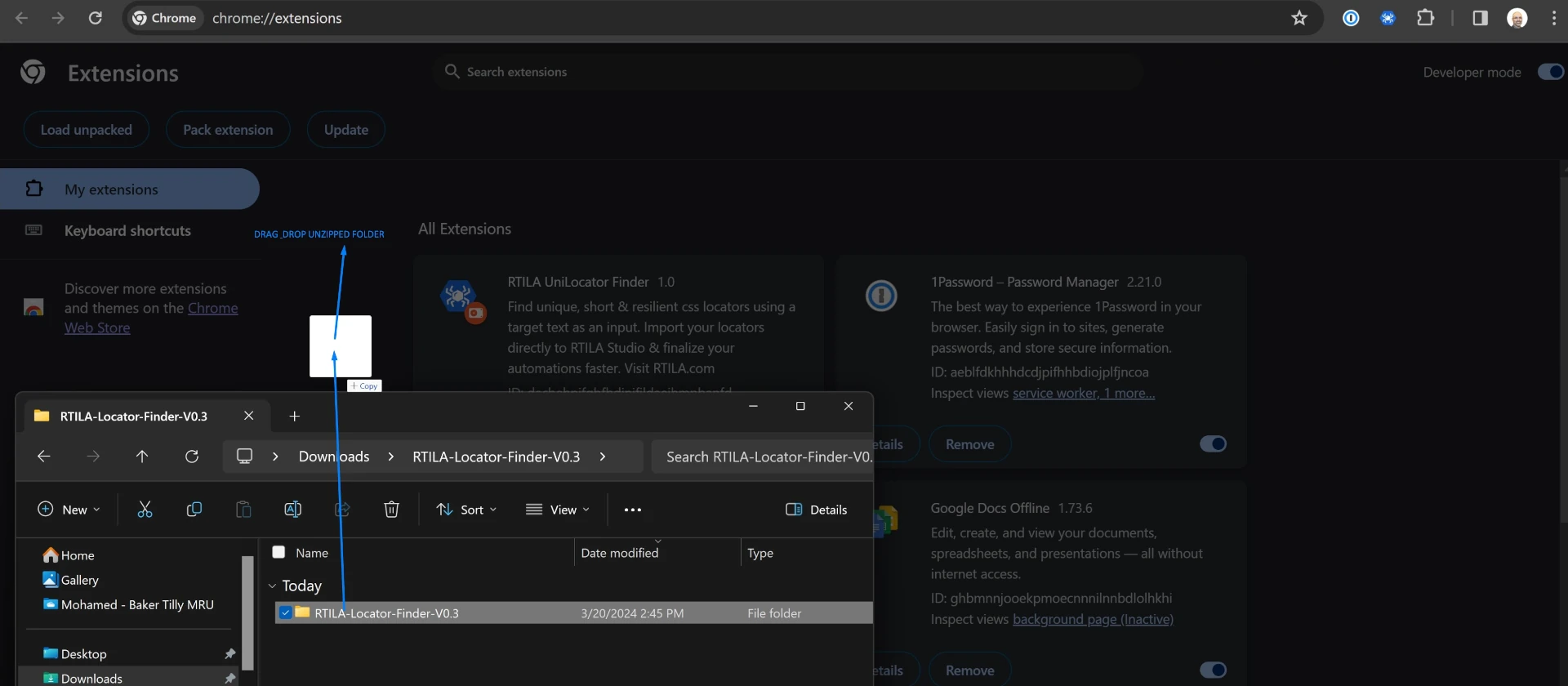
Task: Uncheck RTILA-Locator-Finder-V0.3 folder checkbox
Action: pyautogui.click(x=285, y=612)
